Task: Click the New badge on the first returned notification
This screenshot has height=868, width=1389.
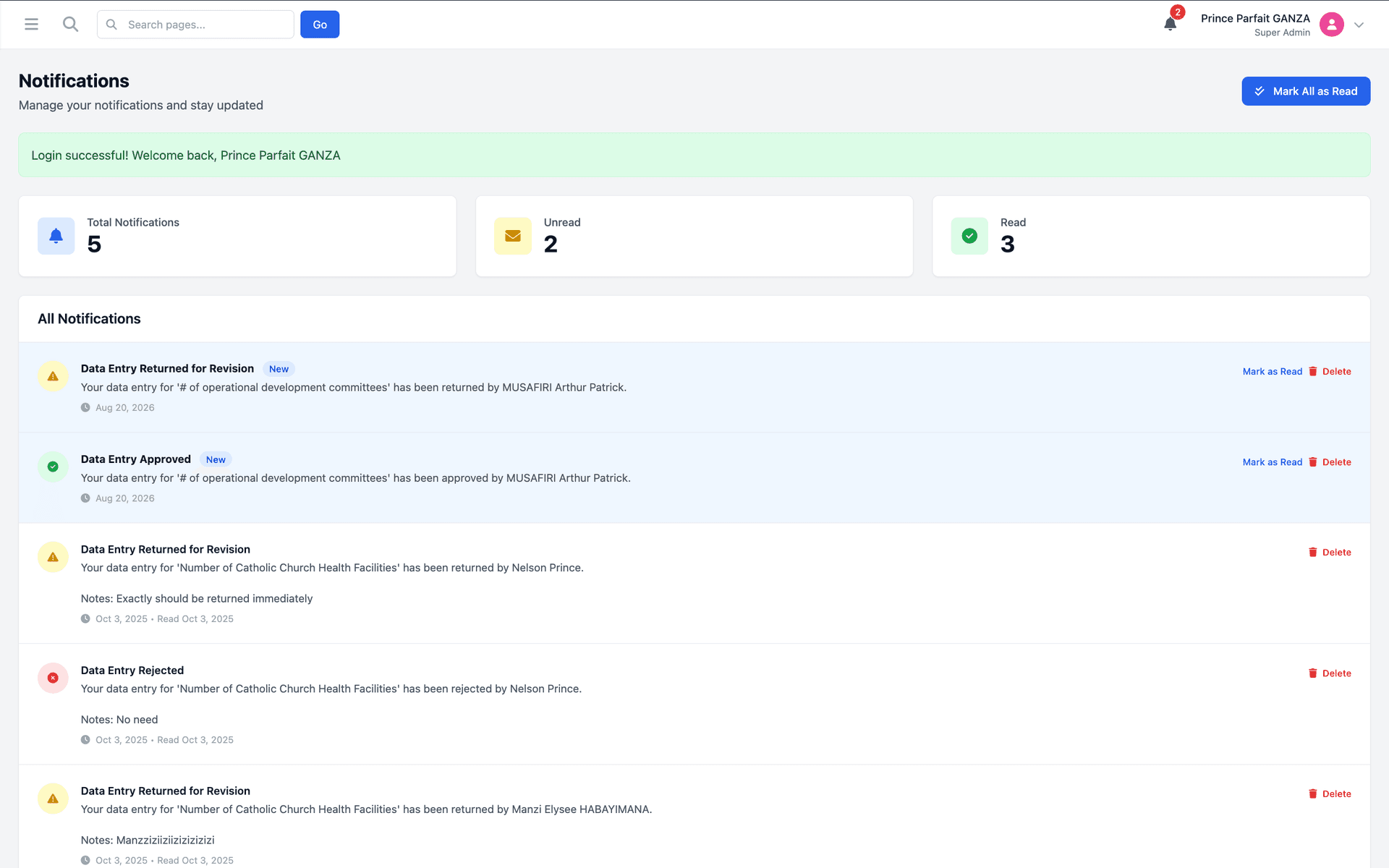Action: tap(279, 370)
